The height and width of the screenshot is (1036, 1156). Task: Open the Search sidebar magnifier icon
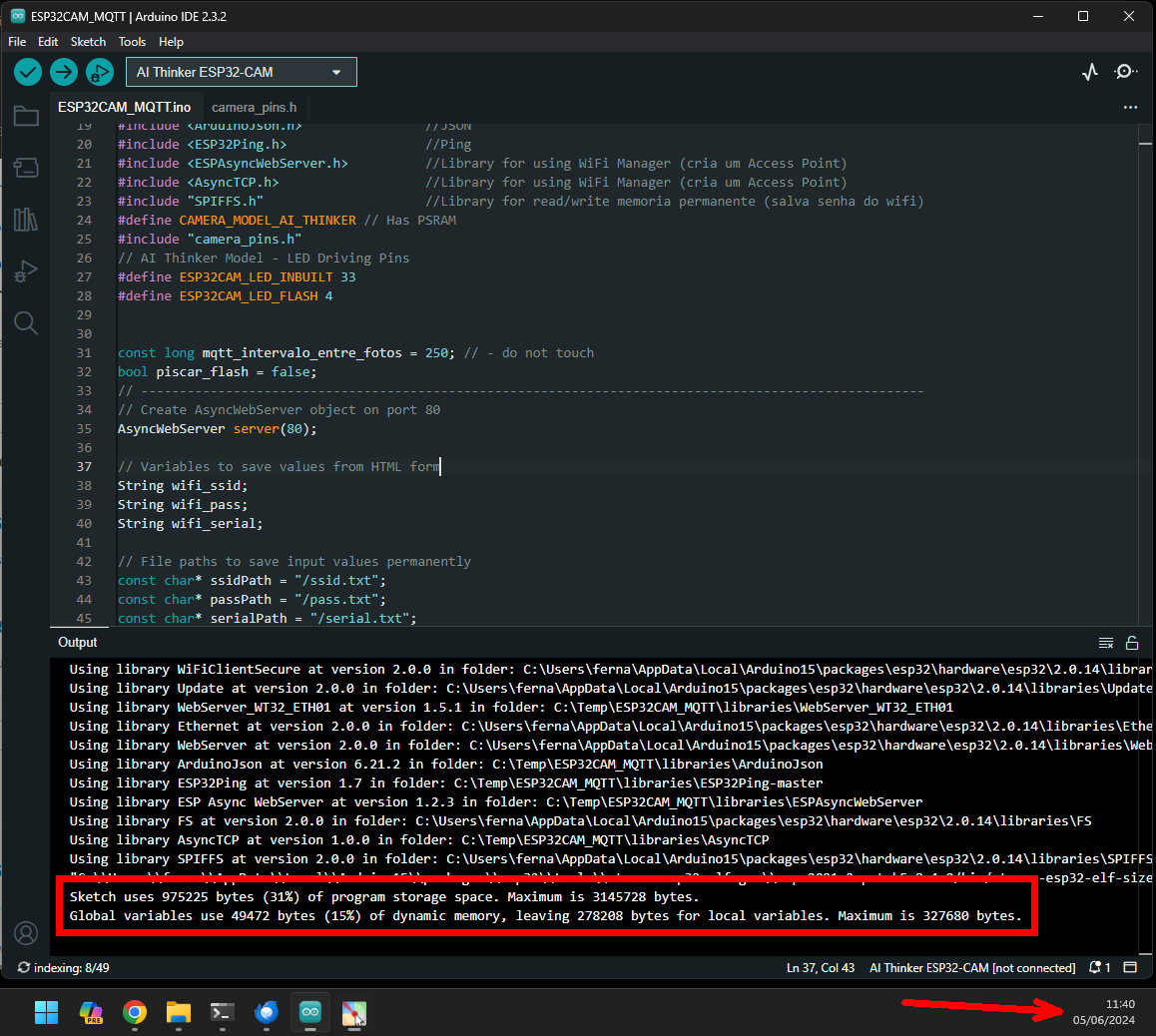(26, 322)
